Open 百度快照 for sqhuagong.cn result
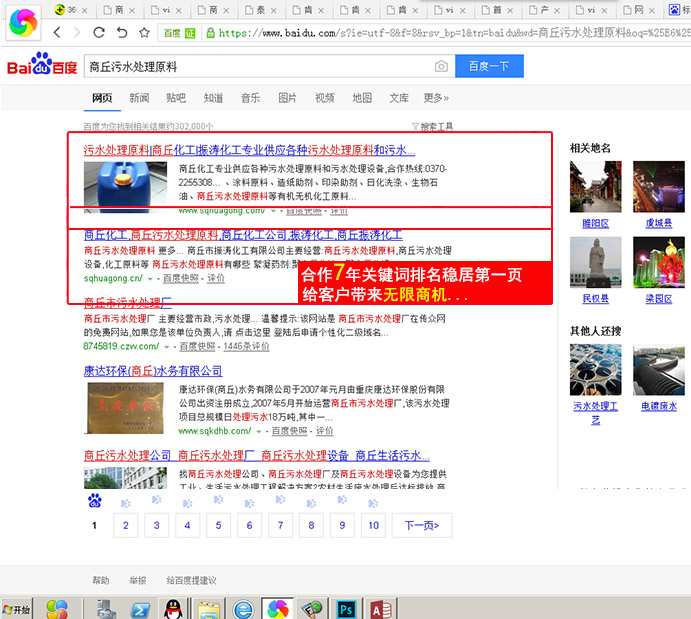 pyautogui.click(x=181, y=278)
